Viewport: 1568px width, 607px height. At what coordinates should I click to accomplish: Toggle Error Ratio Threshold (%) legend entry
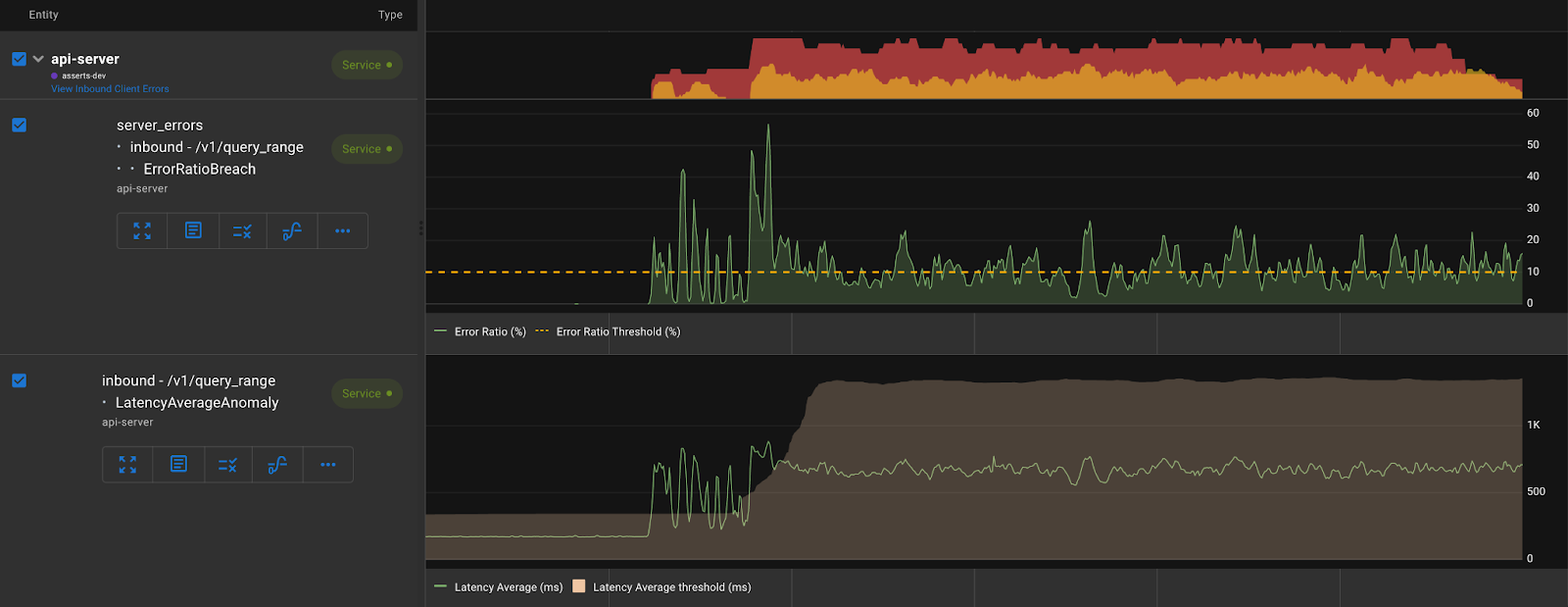click(608, 331)
